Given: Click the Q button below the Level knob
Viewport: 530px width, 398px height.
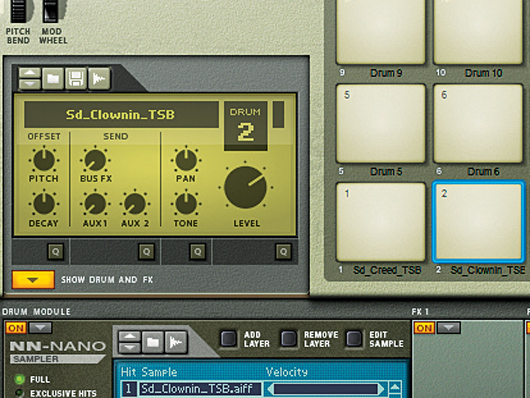Looking at the screenshot, I should (x=284, y=252).
